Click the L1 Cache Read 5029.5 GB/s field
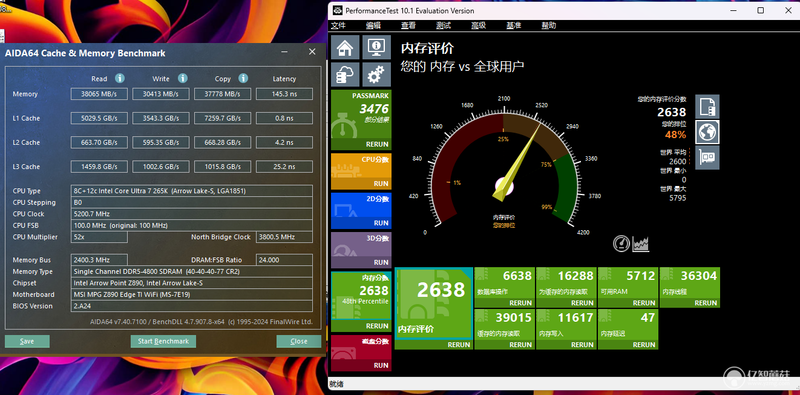800x395 pixels. point(99,118)
